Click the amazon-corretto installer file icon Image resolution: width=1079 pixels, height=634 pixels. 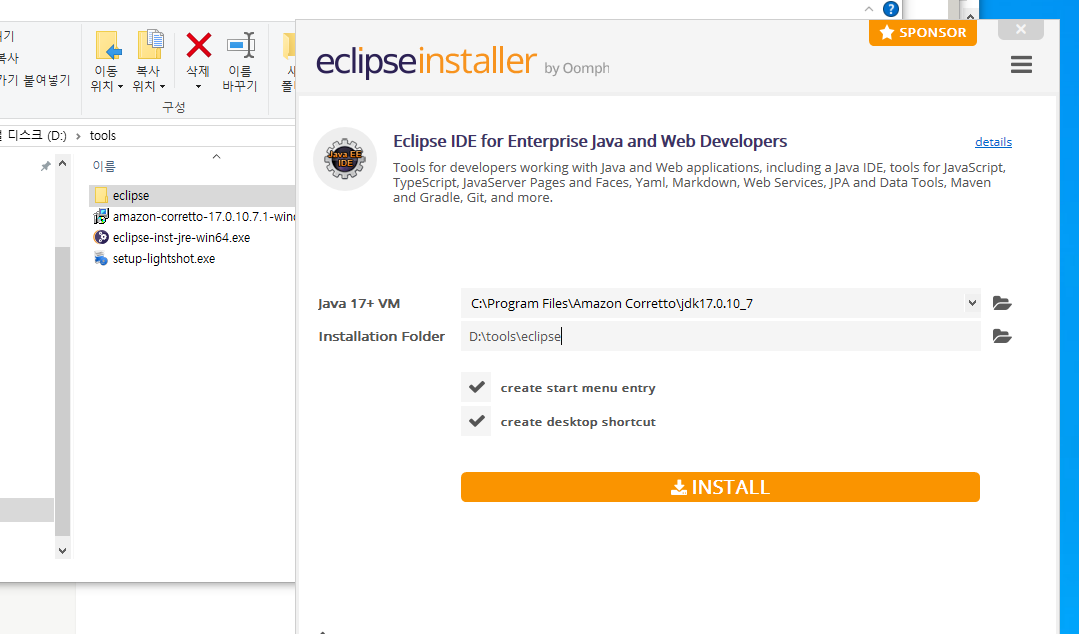pos(101,217)
